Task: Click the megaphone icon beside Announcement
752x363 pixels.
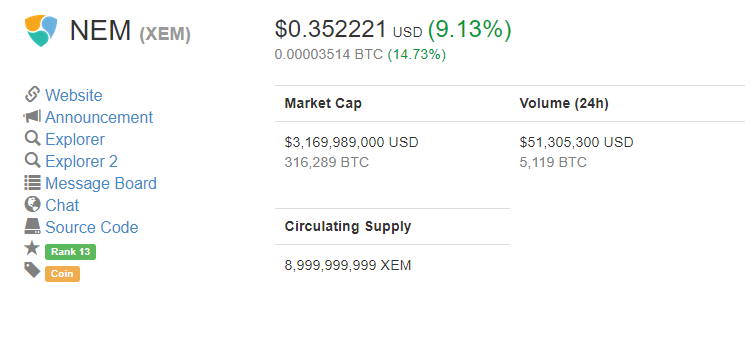Action: [32, 116]
